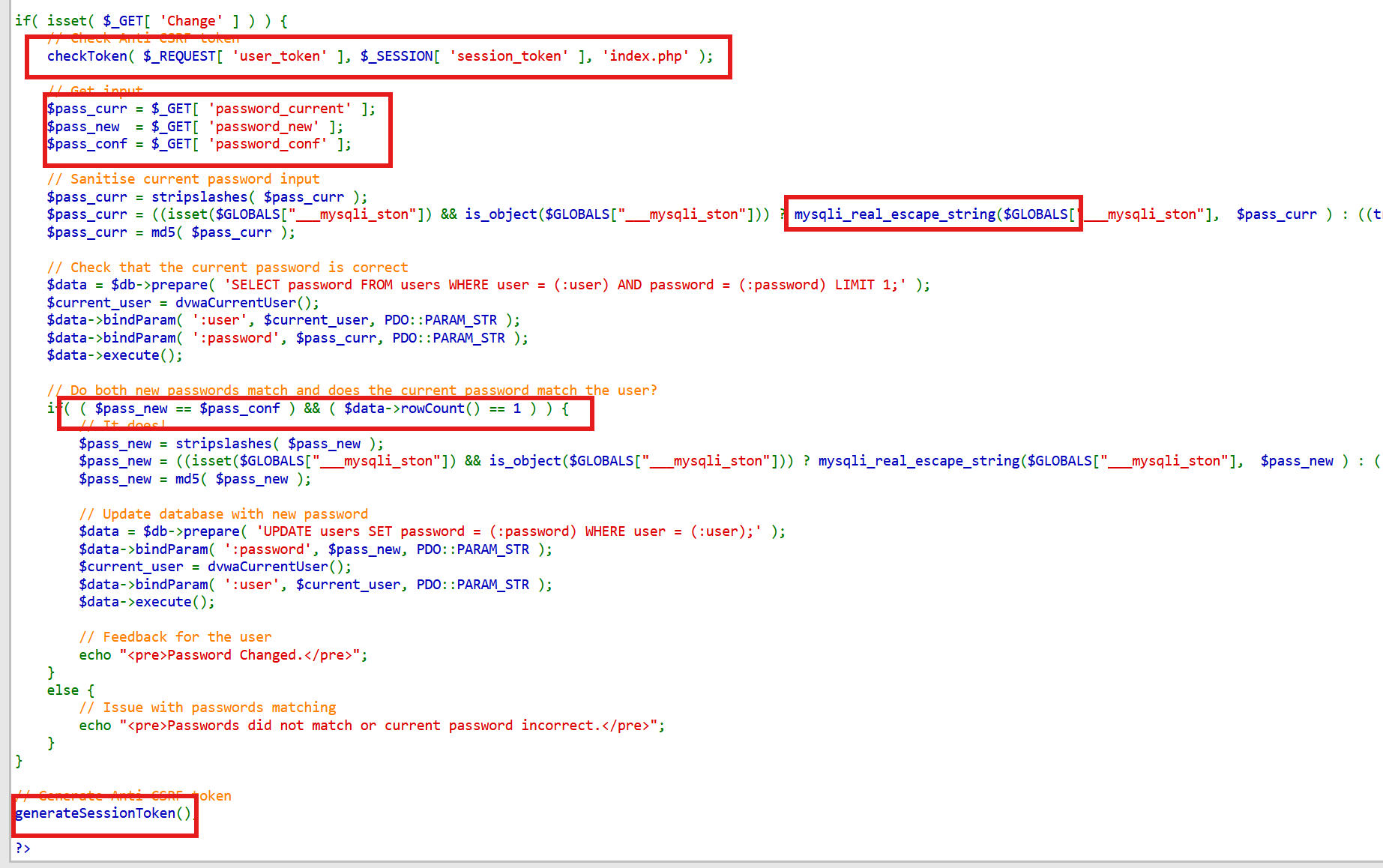Click the Update database with new password comment
This screenshot has width=1383, height=868.
(223, 514)
